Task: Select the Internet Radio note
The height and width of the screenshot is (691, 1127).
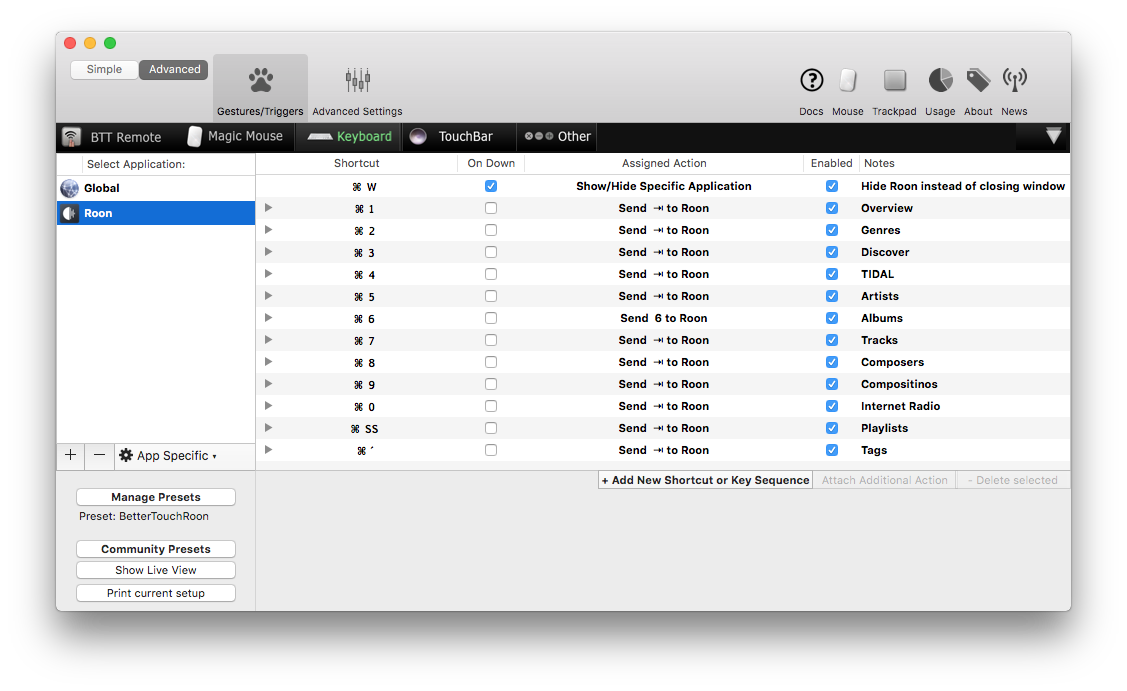Action: (901, 406)
